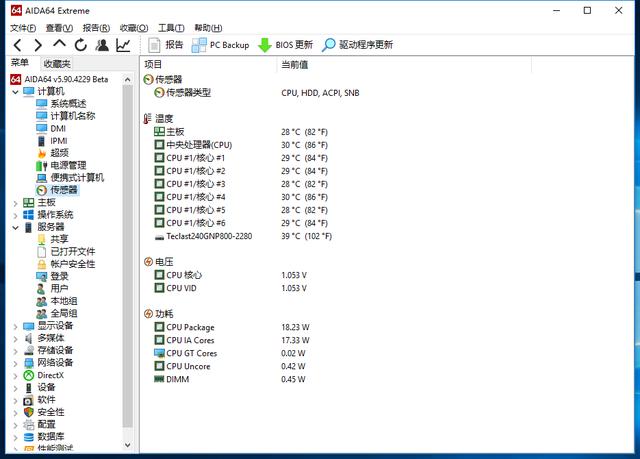Expand the 主板 tree node
This screenshot has height=459, width=640.
click(x=15, y=203)
